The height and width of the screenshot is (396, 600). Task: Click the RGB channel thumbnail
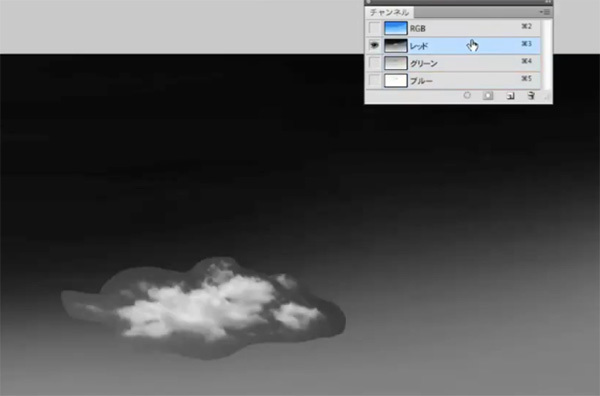(x=396, y=28)
